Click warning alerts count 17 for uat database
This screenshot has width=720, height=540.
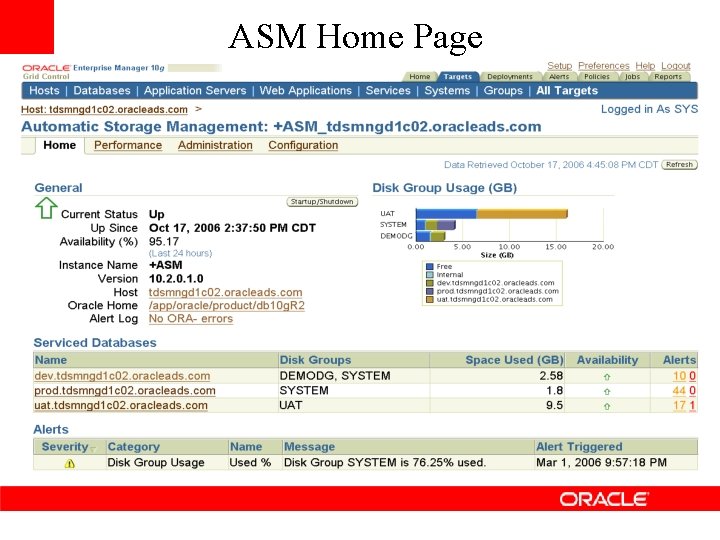coord(679,405)
